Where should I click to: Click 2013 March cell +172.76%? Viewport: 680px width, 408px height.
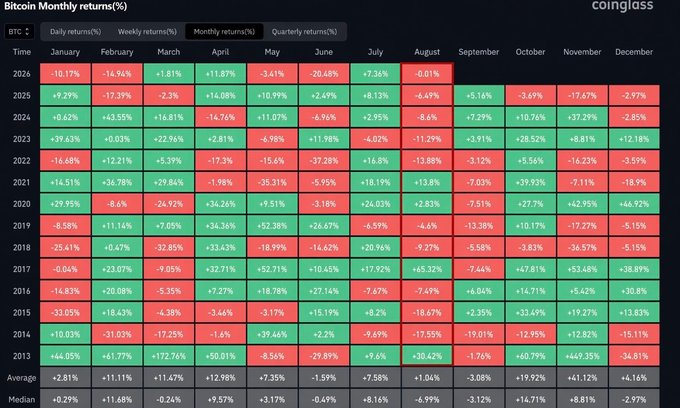pos(169,356)
